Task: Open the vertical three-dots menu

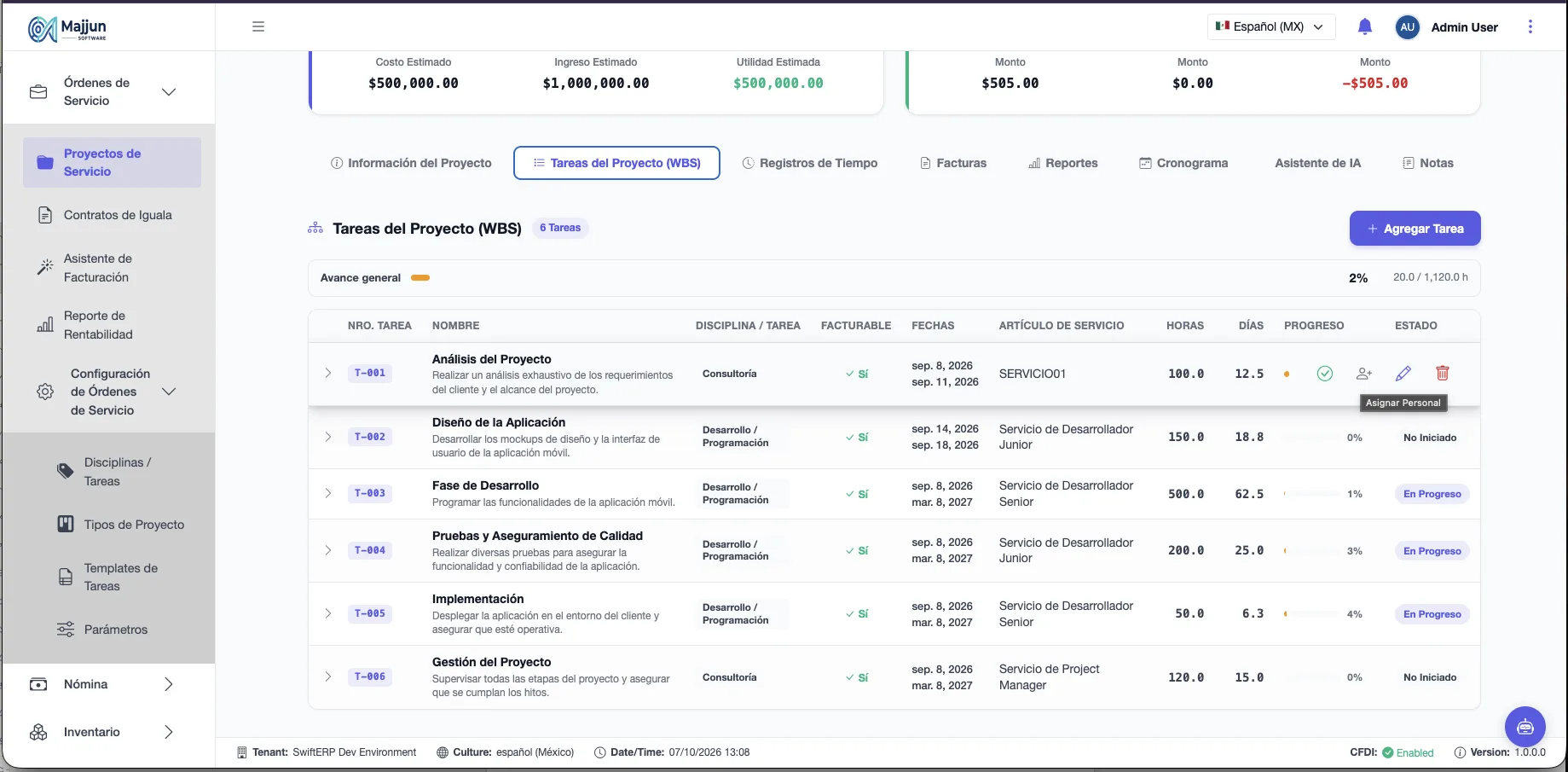Action: (1530, 26)
